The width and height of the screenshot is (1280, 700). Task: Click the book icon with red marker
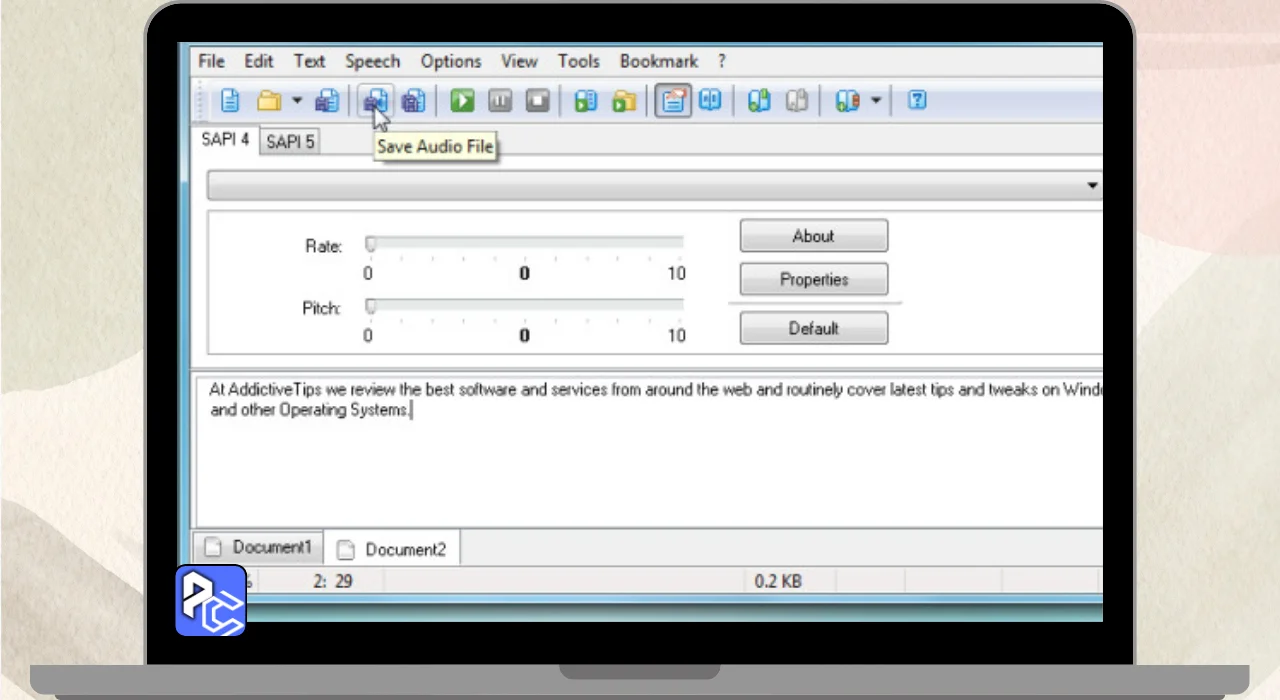[847, 100]
